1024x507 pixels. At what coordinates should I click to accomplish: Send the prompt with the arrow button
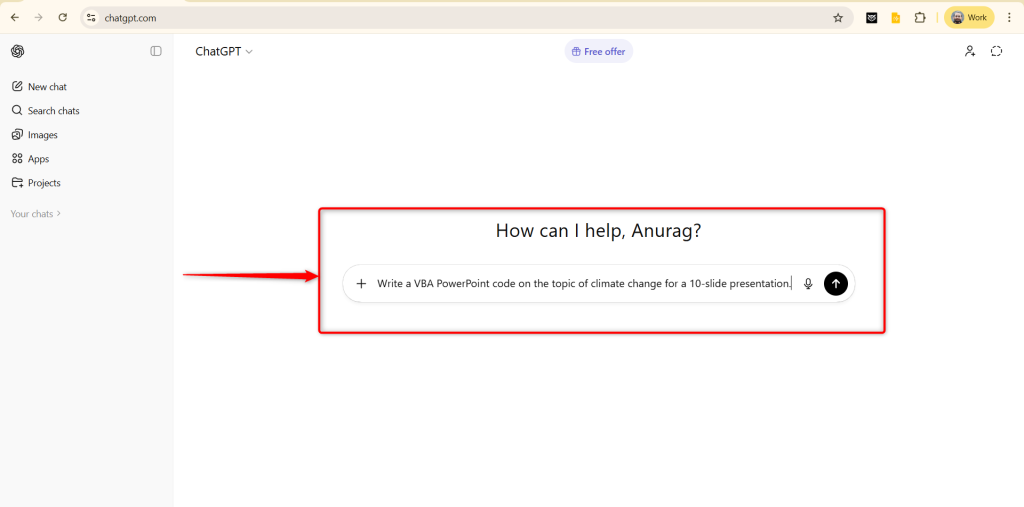point(836,284)
